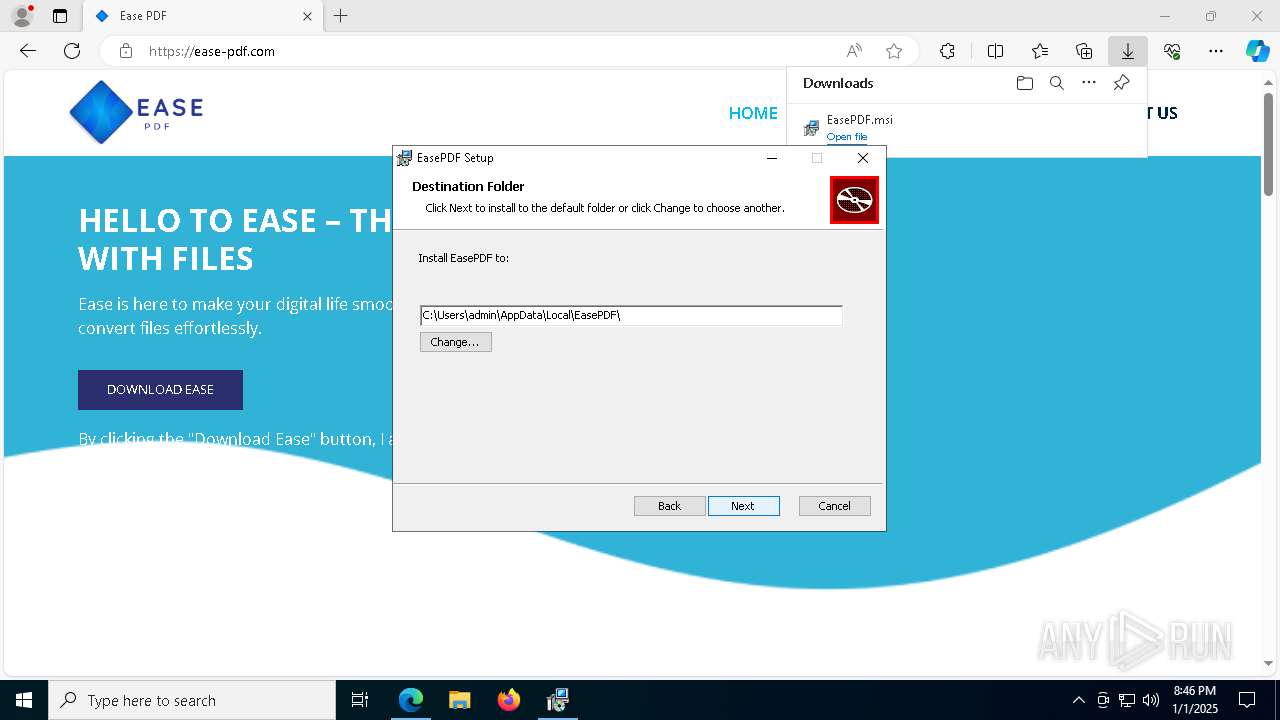Open the Collections icon
The height and width of the screenshot is (720, 1280).
click(1084, 51)
